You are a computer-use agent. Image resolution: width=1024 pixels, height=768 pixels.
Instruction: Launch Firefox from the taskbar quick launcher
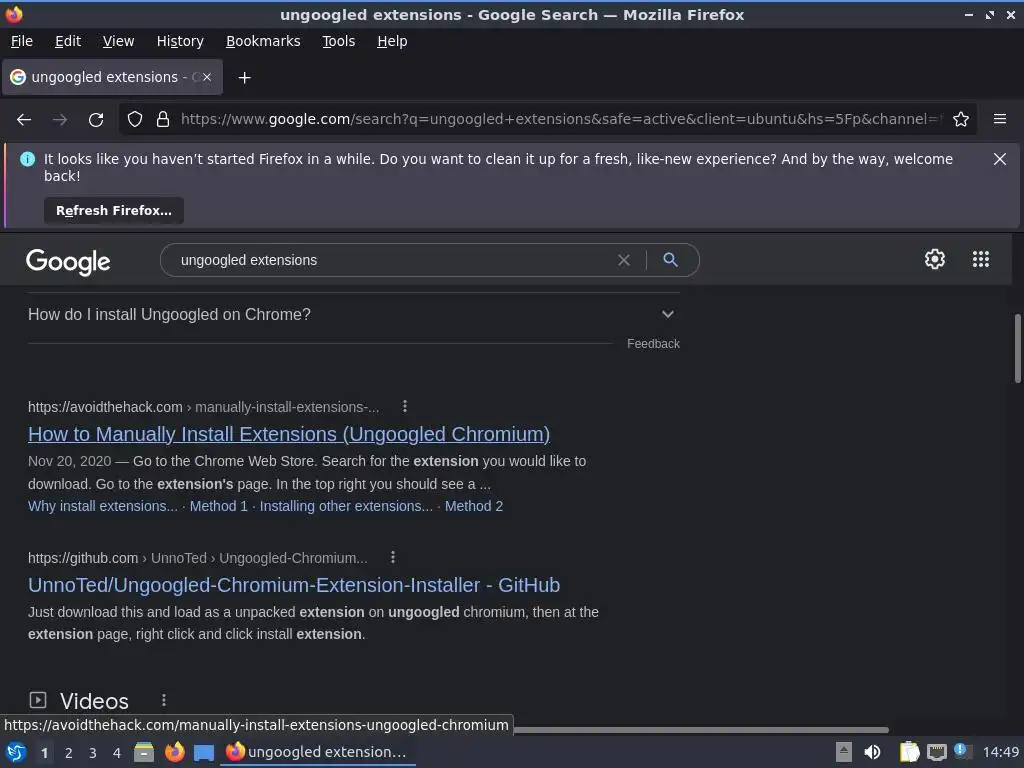[174, 752]
